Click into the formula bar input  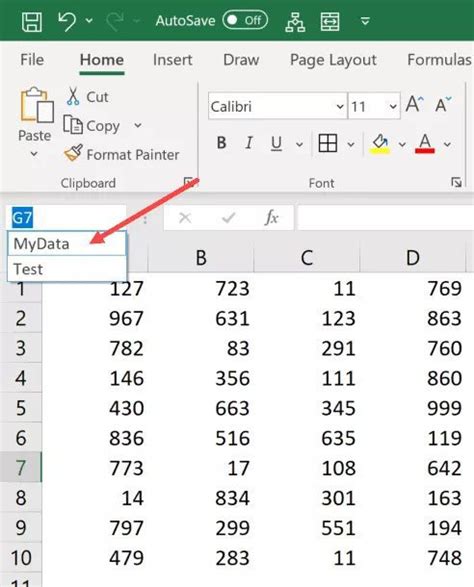pyautogui.click(x=386, y=218)
